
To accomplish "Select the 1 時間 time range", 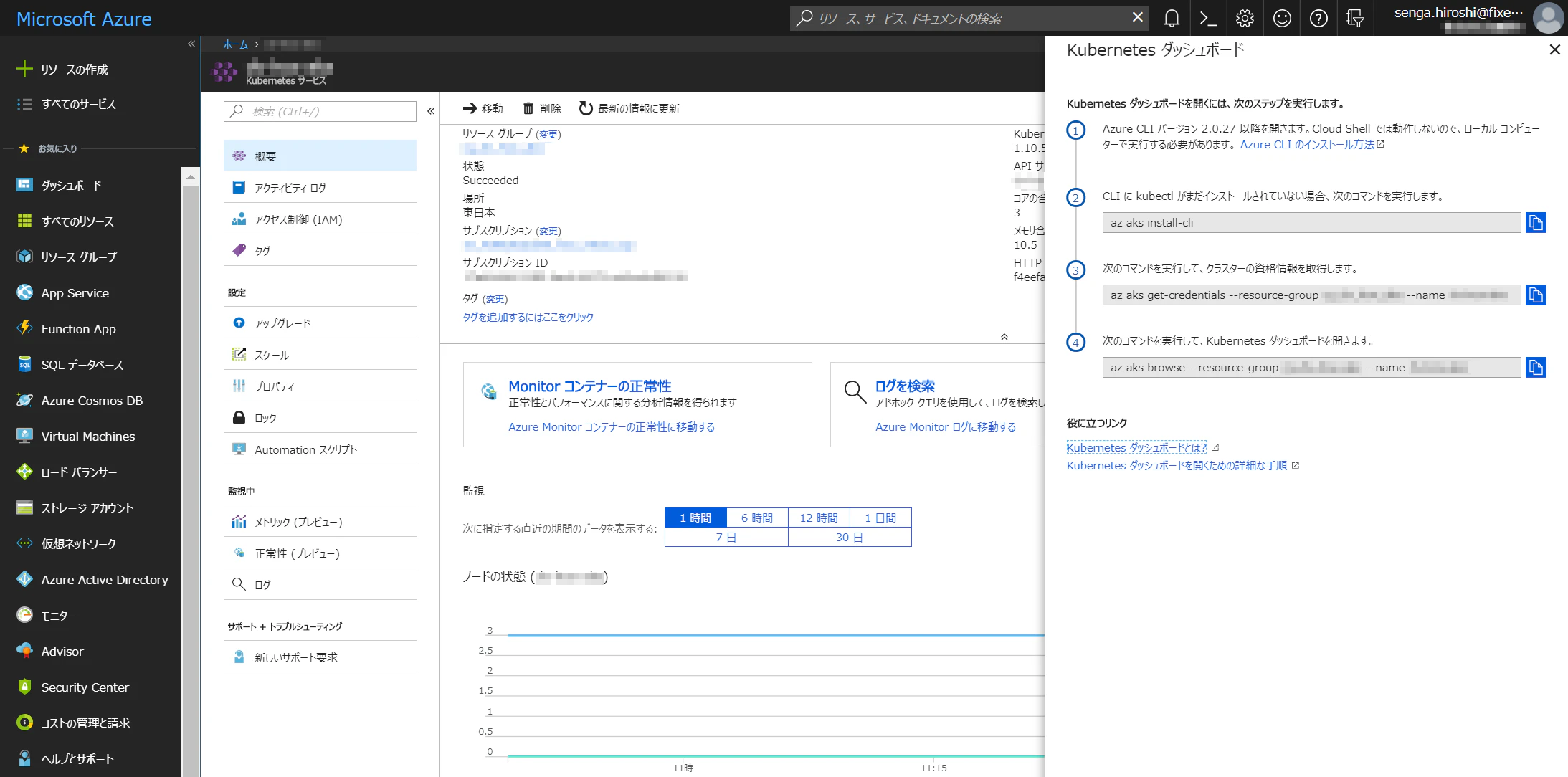I will pyautogui.click(x=695, y=518).
